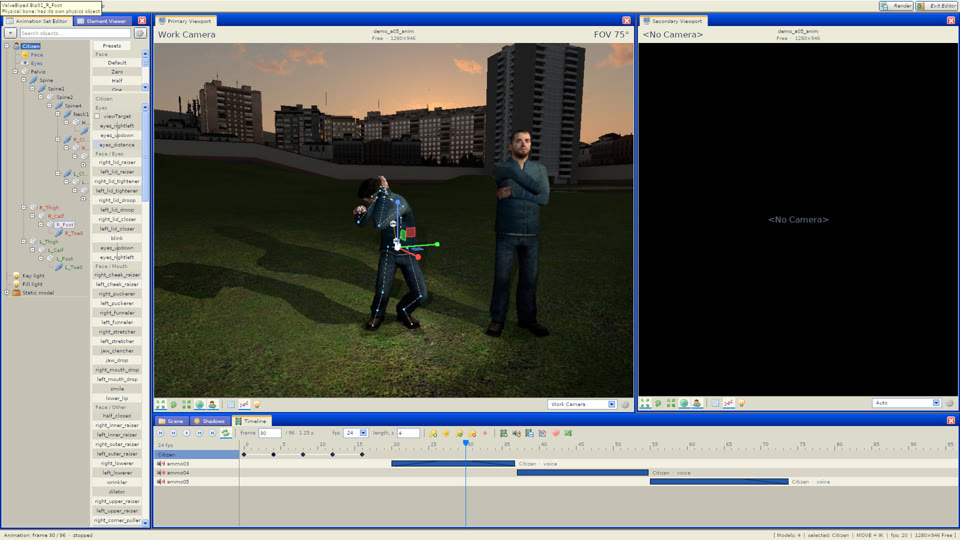Toggle the lightbulb icon in Secondary Viewport toolbar
The height and width of the screenshot is (540, 960).
(x=741, y=403)
